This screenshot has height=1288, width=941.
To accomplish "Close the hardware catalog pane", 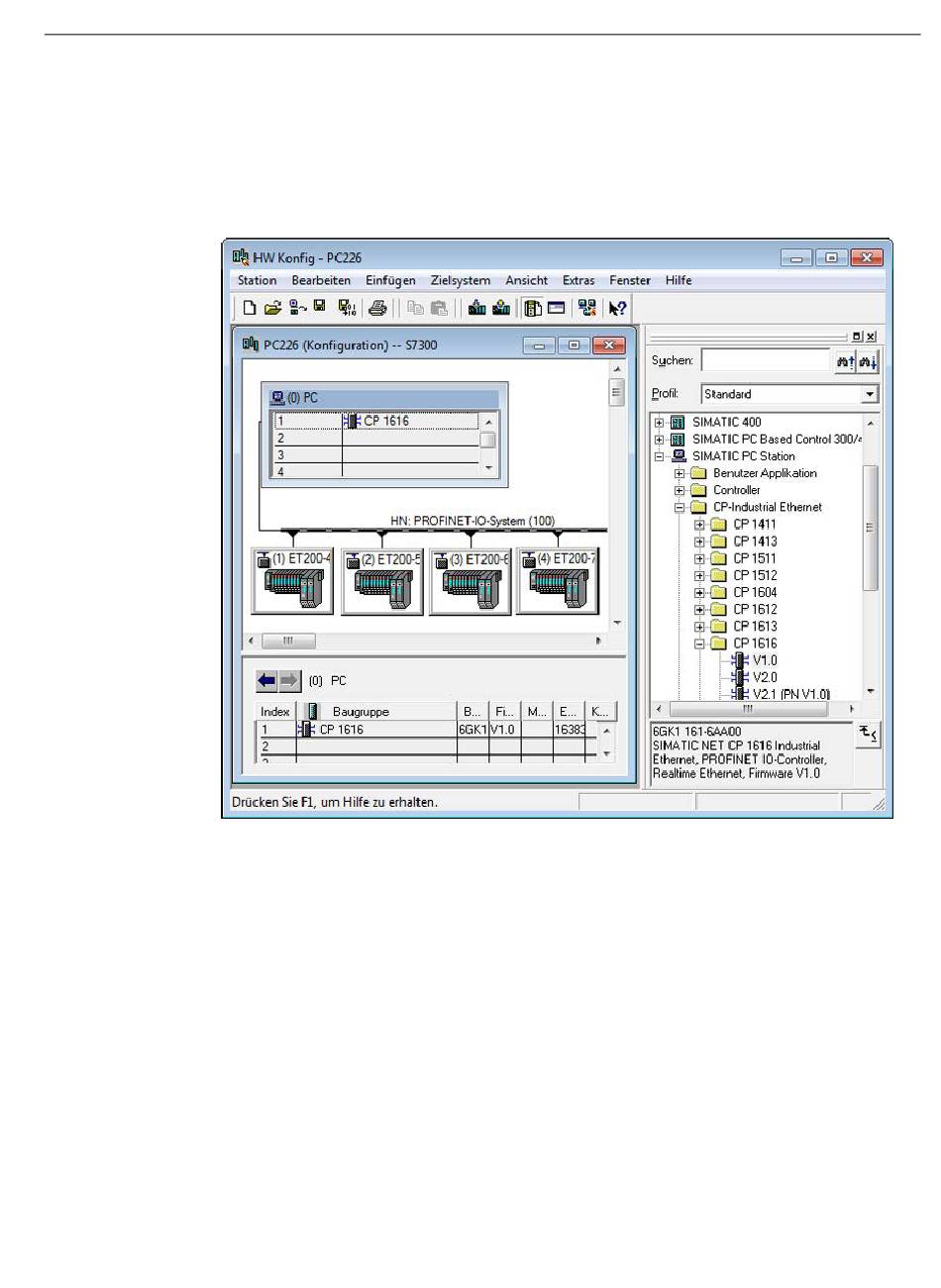I will [872, 337].
